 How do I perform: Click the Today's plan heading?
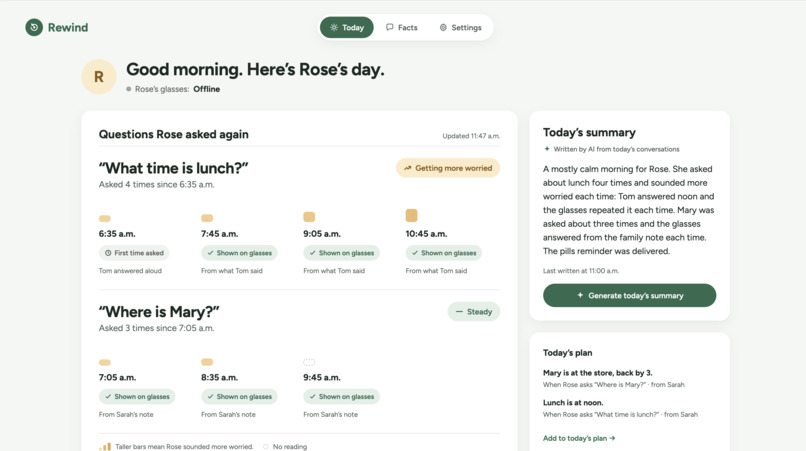(567, 353)
